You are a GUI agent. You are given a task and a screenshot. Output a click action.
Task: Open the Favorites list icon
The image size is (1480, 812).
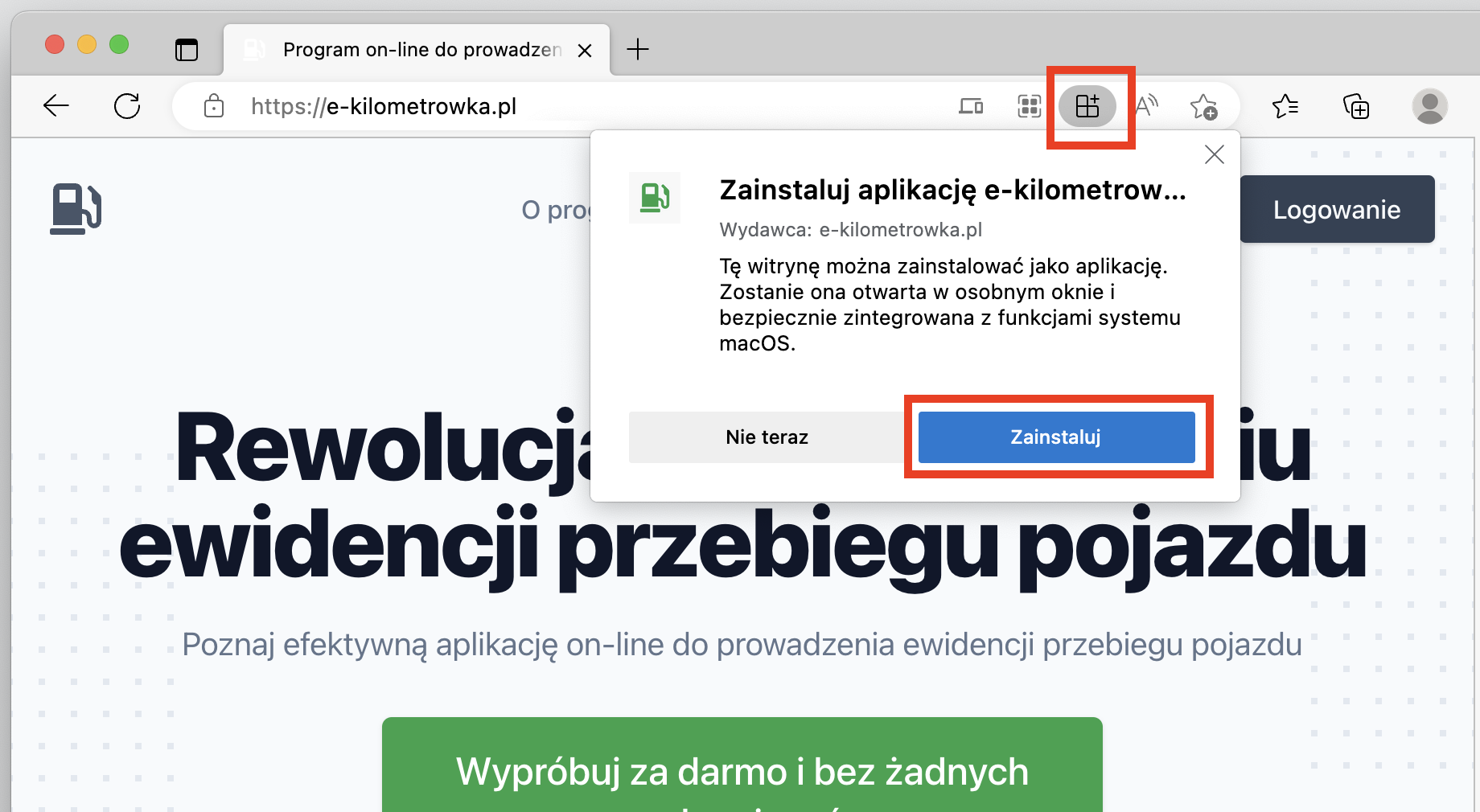pyautogui.click(x=1285, y=105)
